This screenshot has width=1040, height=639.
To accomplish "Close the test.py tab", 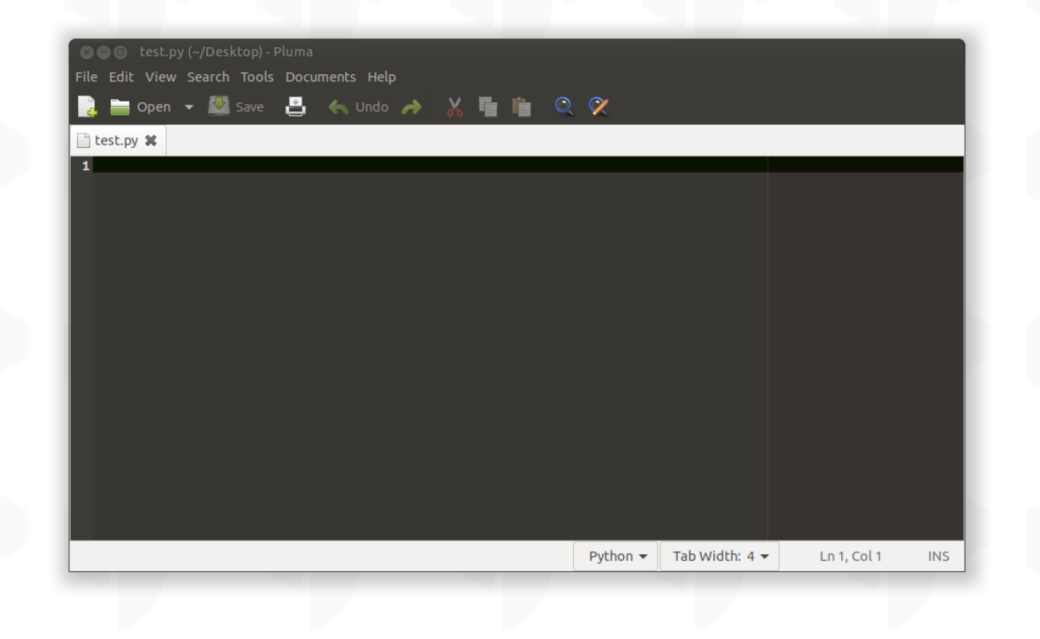I will pos(151,141).
